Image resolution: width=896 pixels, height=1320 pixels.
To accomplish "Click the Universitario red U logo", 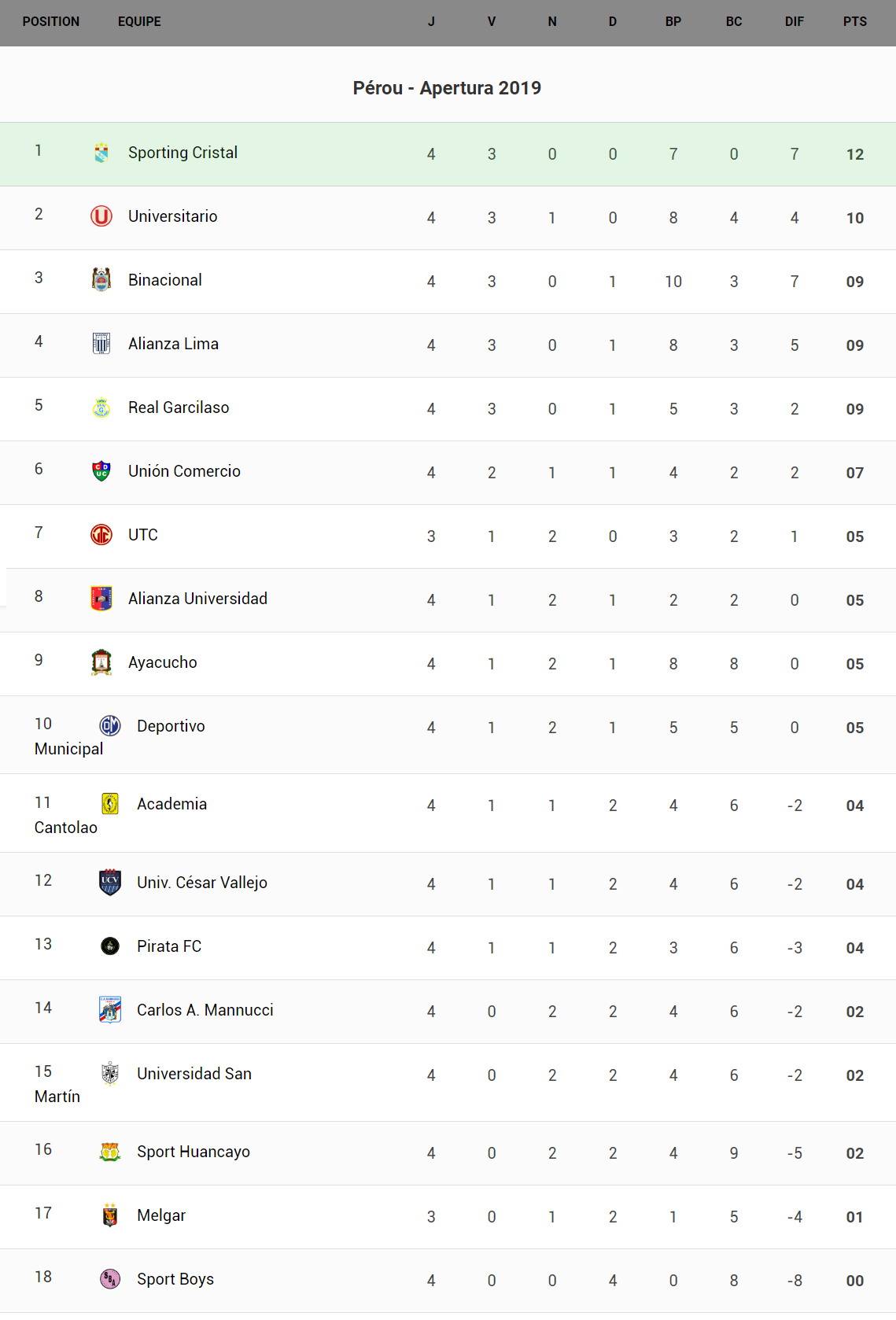I will pos(101,216).
